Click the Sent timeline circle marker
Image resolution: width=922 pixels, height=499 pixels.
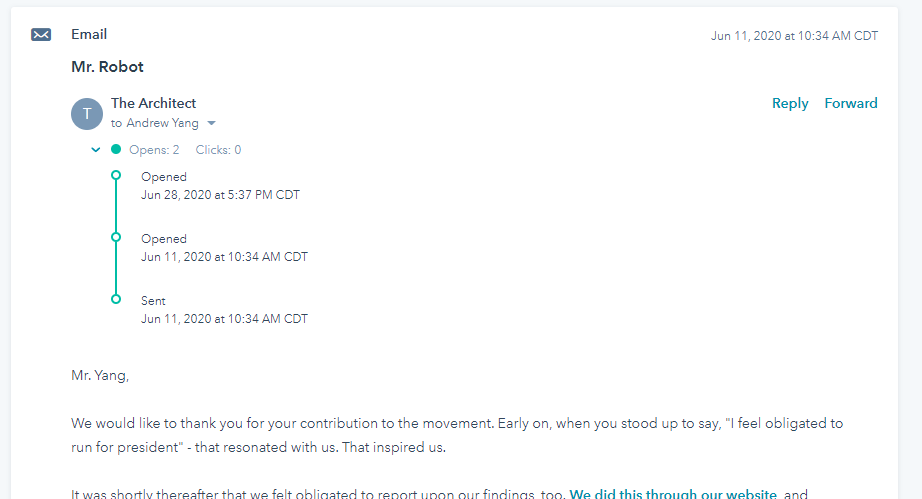pyautogui.click(x=116, y=299)
